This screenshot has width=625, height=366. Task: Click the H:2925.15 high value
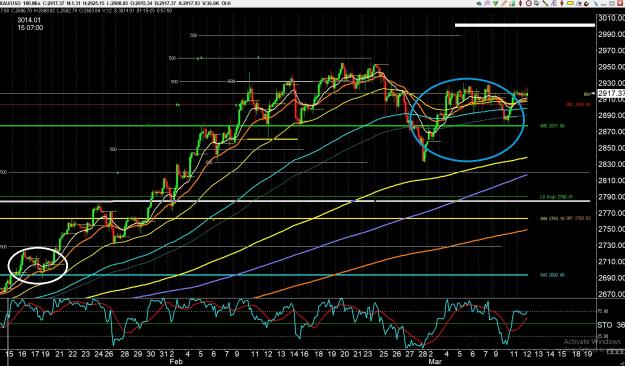(94, 3)
